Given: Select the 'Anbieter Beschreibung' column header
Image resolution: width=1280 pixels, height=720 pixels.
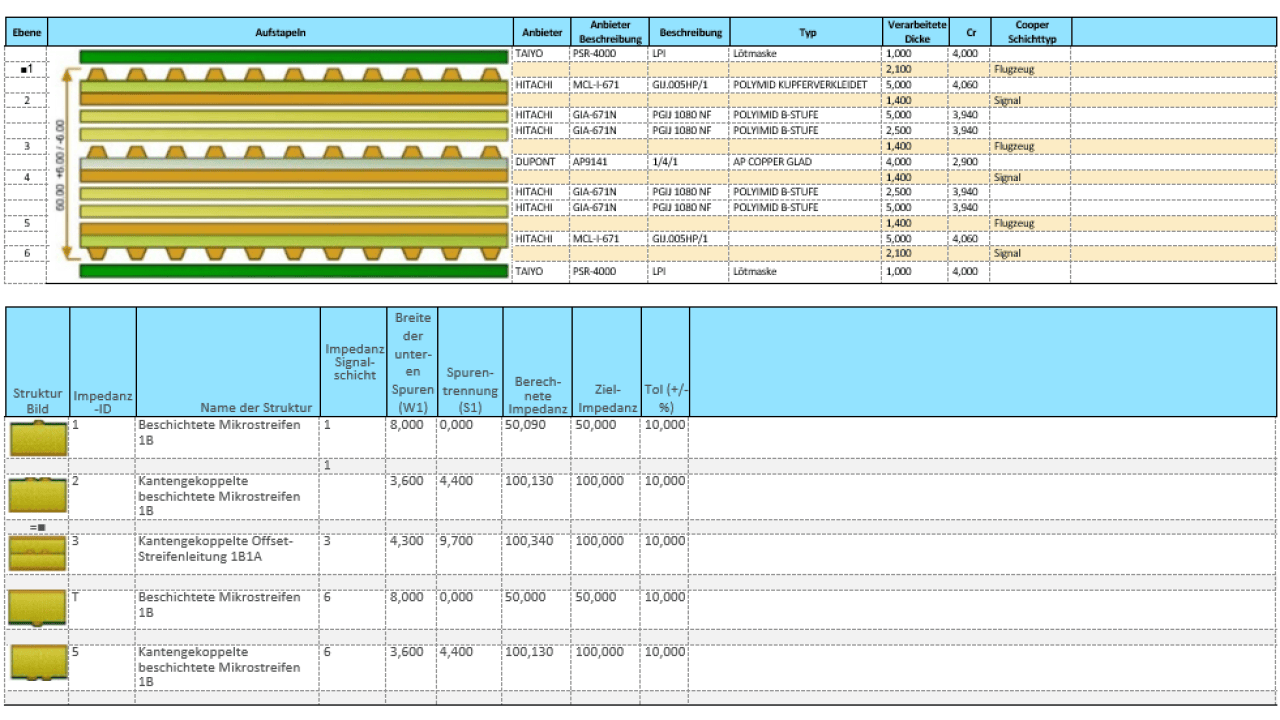Looking at the screenshot, I should pyautogui.click(x=608, y=32).
